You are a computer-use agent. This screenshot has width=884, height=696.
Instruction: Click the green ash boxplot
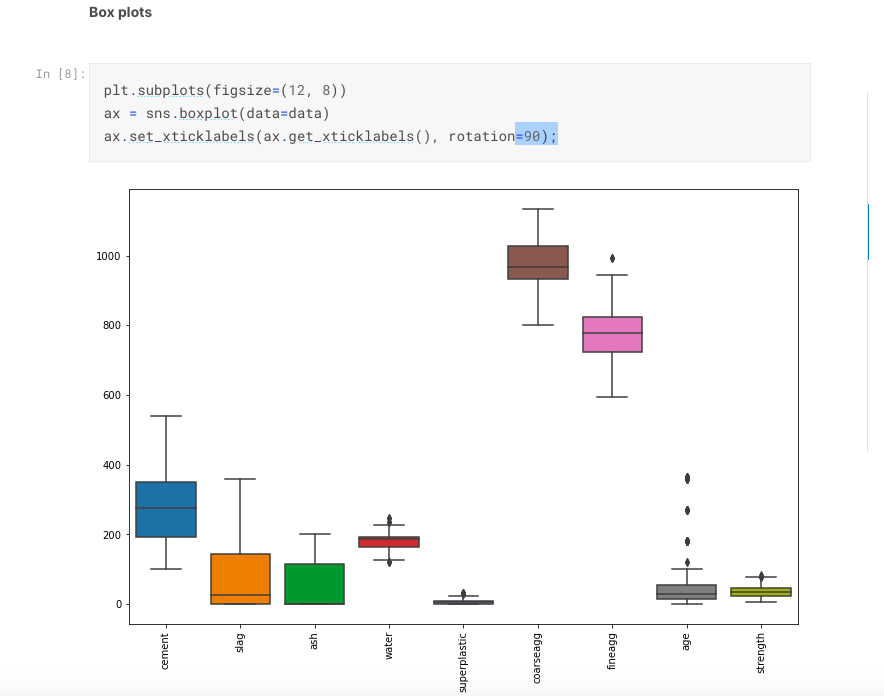315,585
